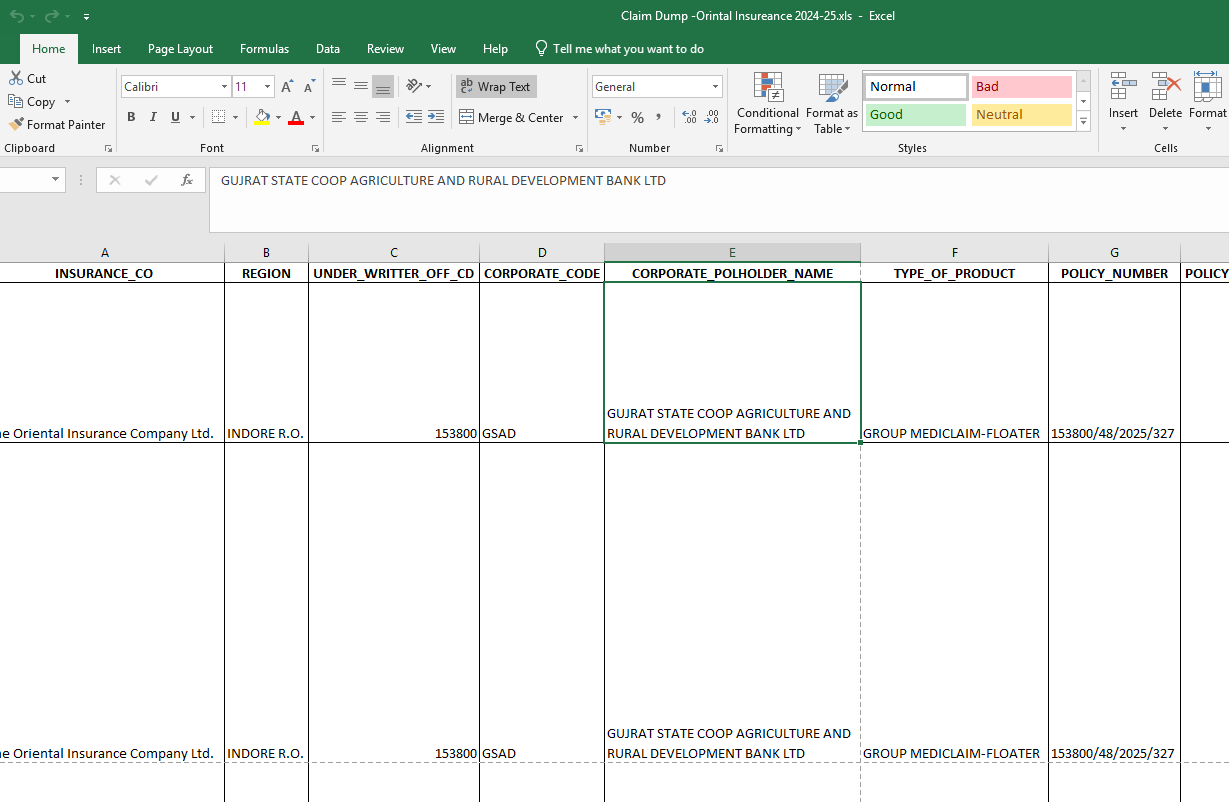
Task: Align text right
Action: pyautogui.click(x=383, y=117)
